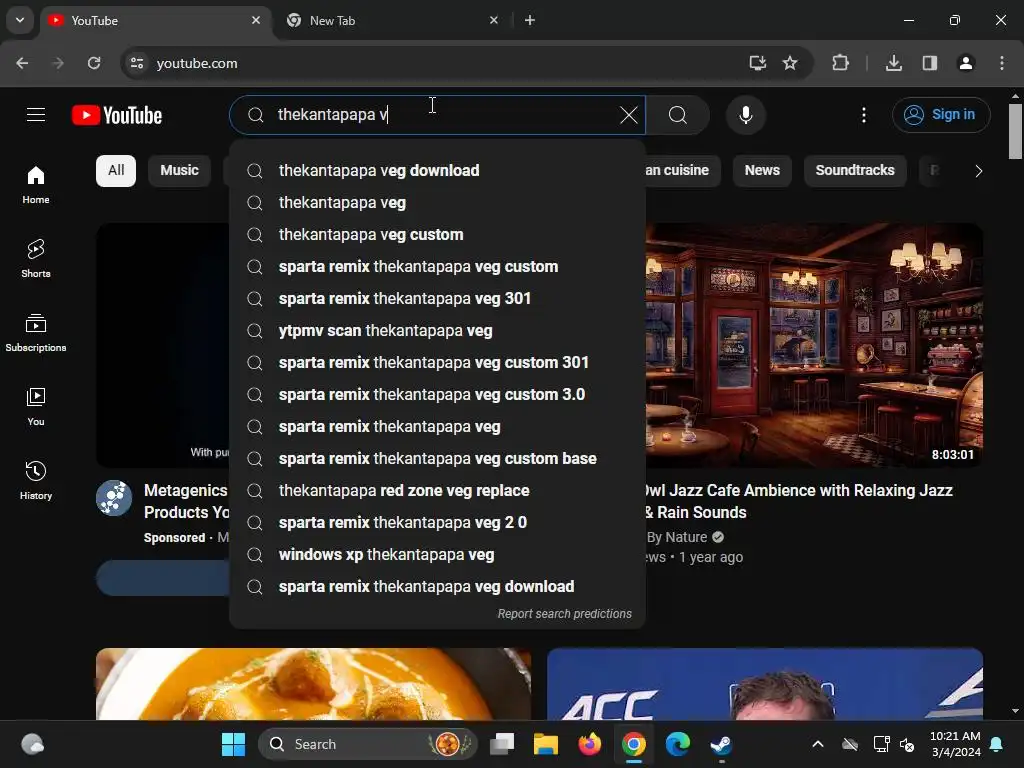Open History in sidebar
The height and width of the screenshot is (768, 1024).
click(36, 480)
